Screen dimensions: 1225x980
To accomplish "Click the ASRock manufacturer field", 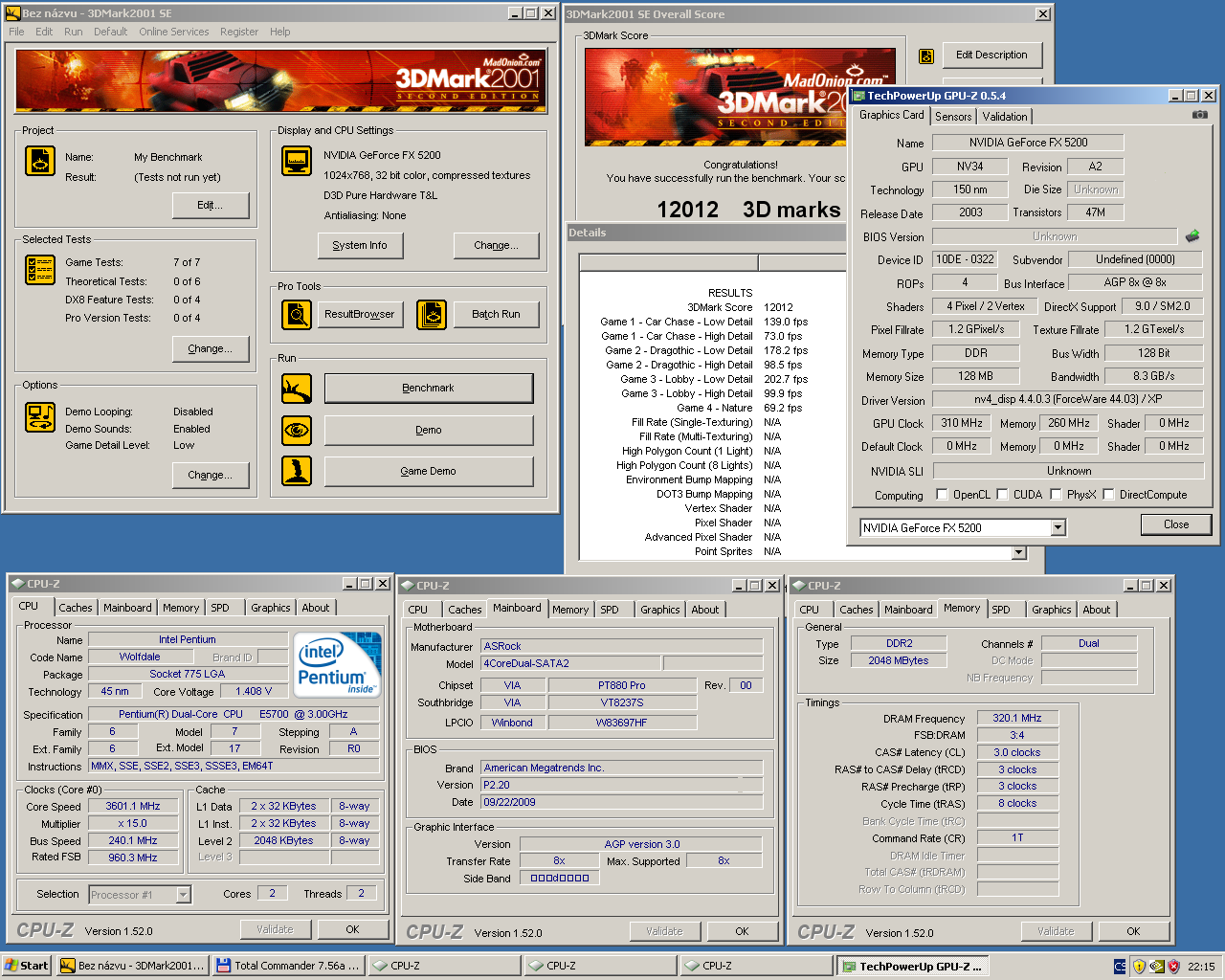I will coord(621,646).
